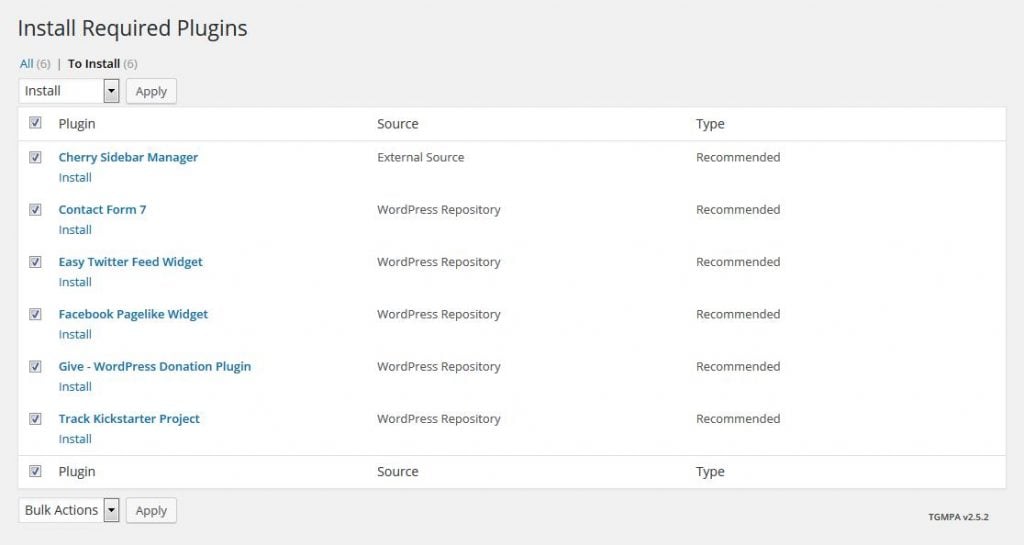Click Install under Track Kickstarter Project
This screenshot has width=1024, height=545.
coord(75,439)
